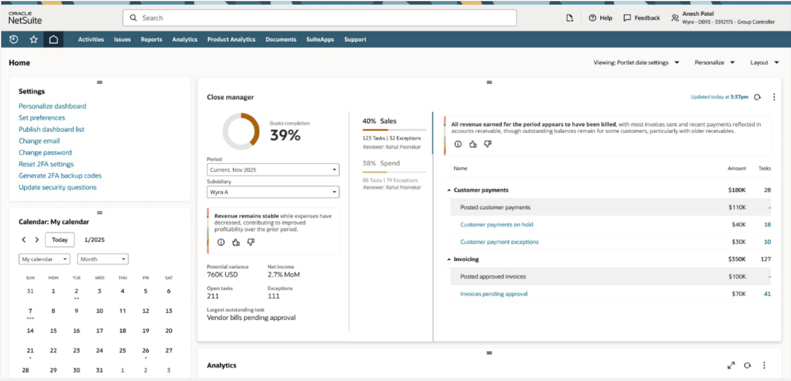Viewport: 791px width, 381px height.
Task: Collapse the Invoicing group
Action: click(449, 259)
